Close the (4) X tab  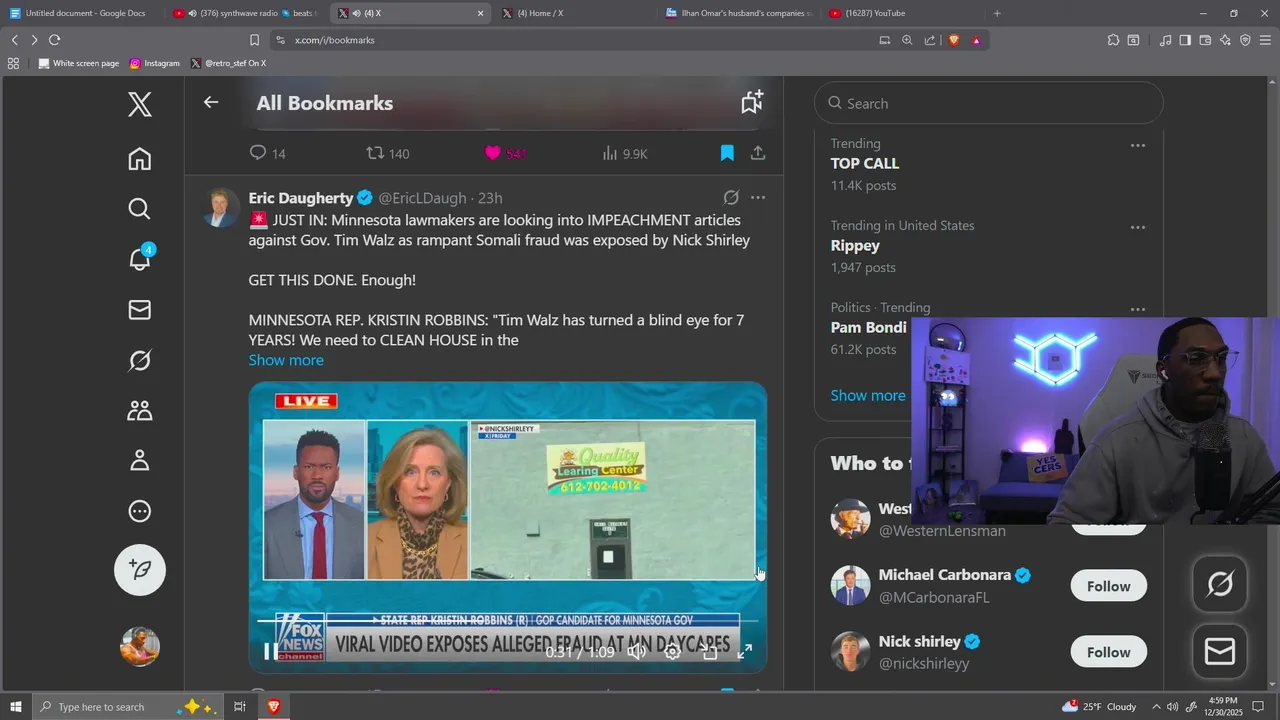pyautogui.click(x=480, y=13)
